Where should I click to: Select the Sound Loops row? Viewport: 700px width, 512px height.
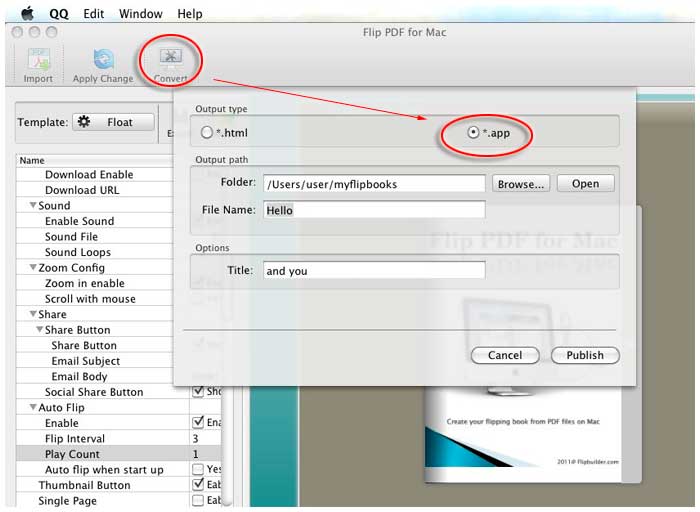coord(95,252)
